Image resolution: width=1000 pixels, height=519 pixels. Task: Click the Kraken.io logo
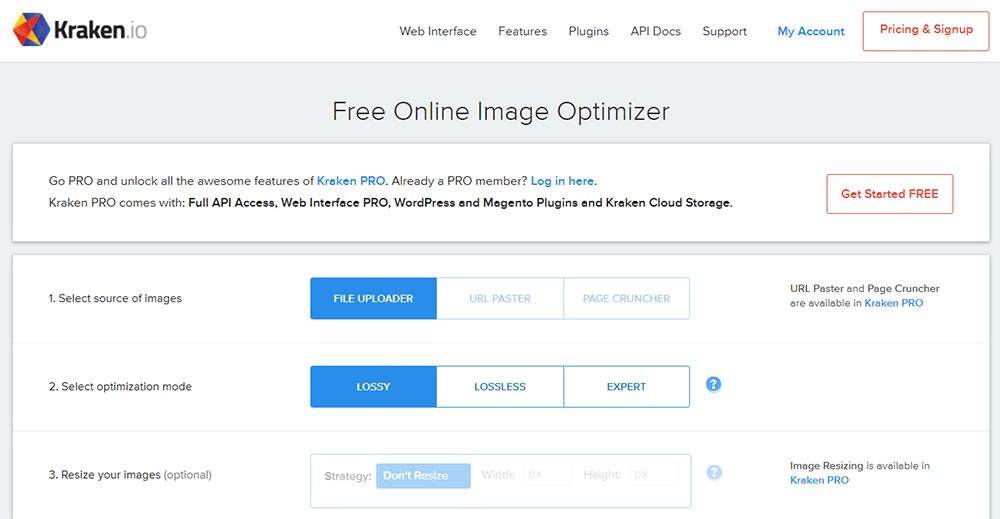(x=80, y=30)
